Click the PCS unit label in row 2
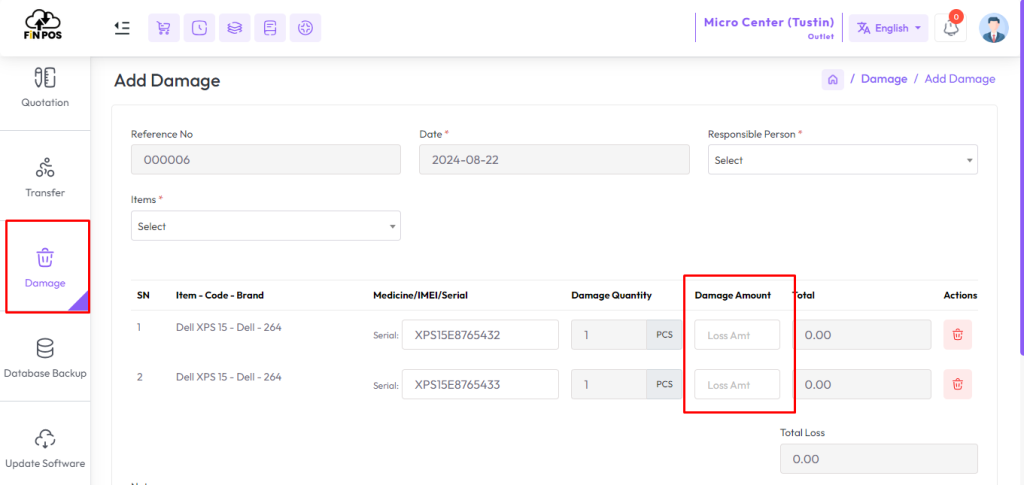 (664, 384)
